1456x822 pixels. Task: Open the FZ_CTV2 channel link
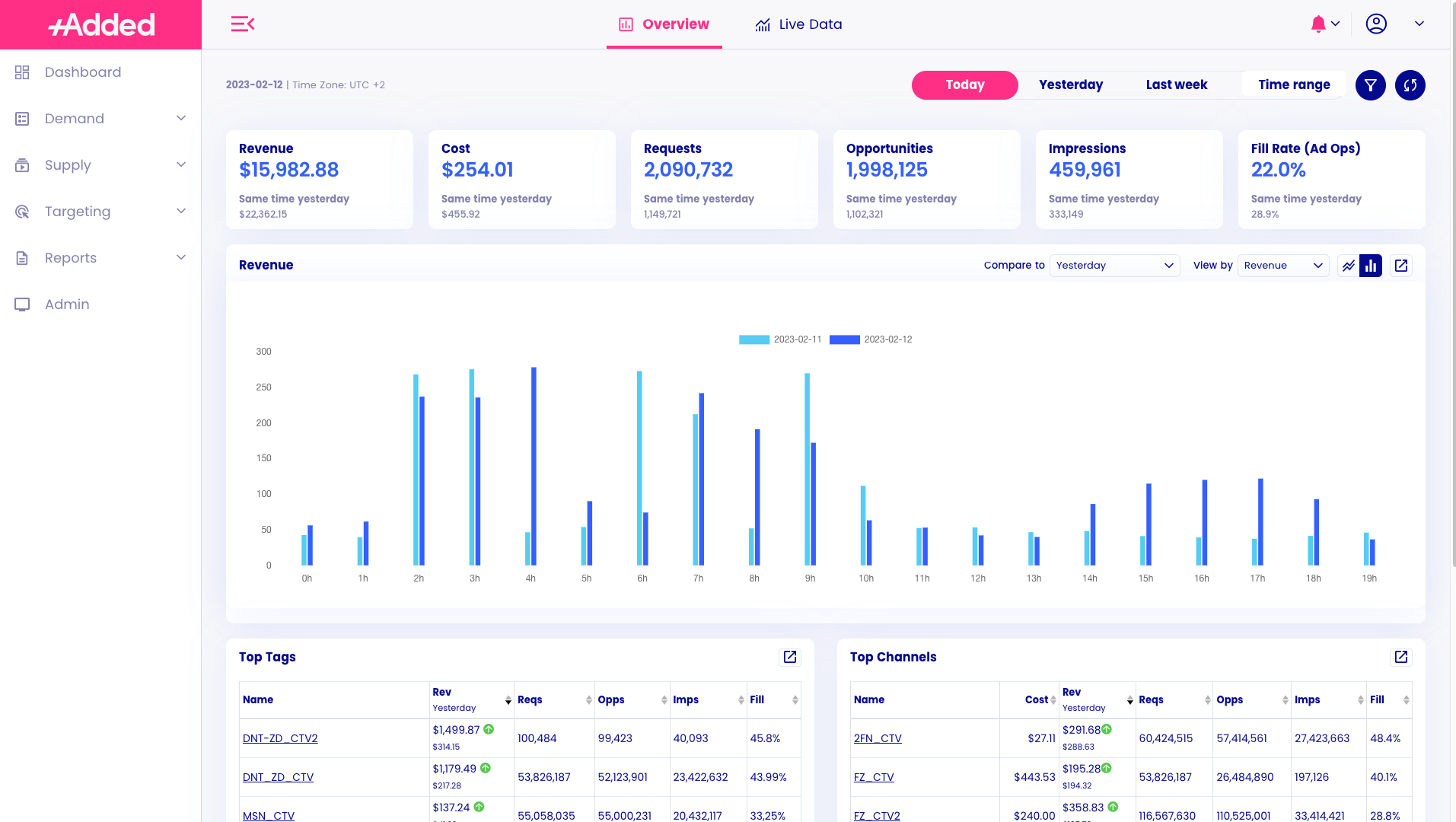[x=877, y=816]
